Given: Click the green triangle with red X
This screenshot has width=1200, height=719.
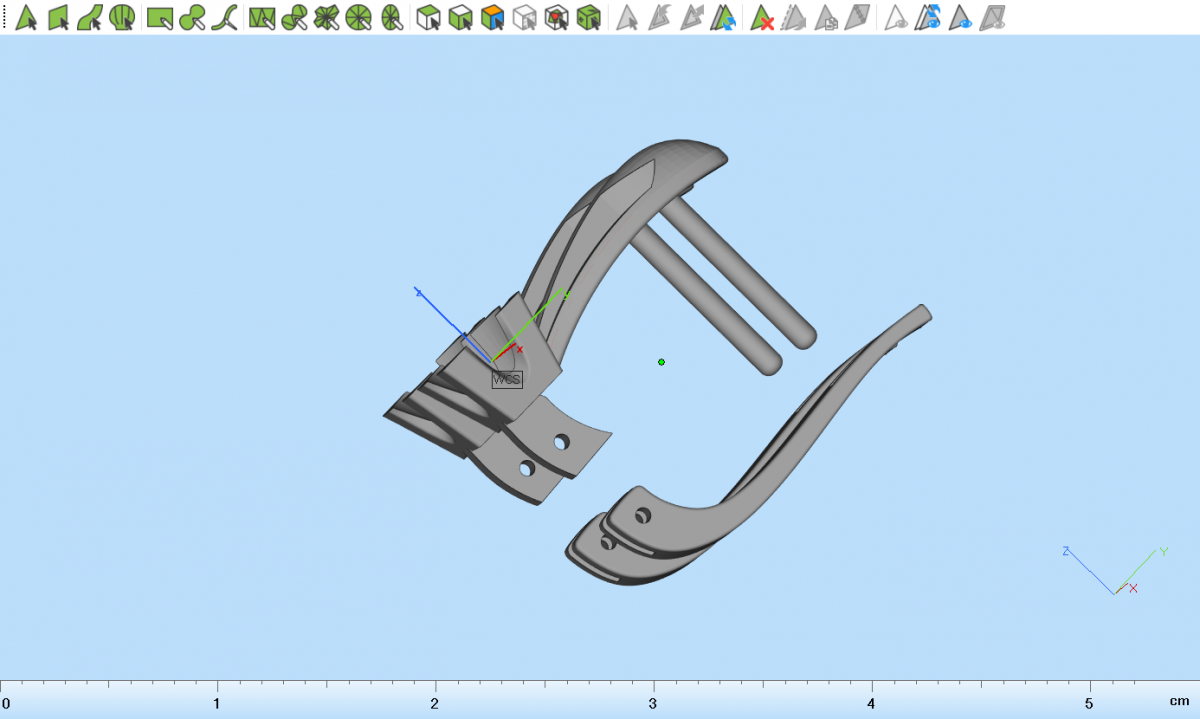Looking at the screenshot, I should pos(763,17).
